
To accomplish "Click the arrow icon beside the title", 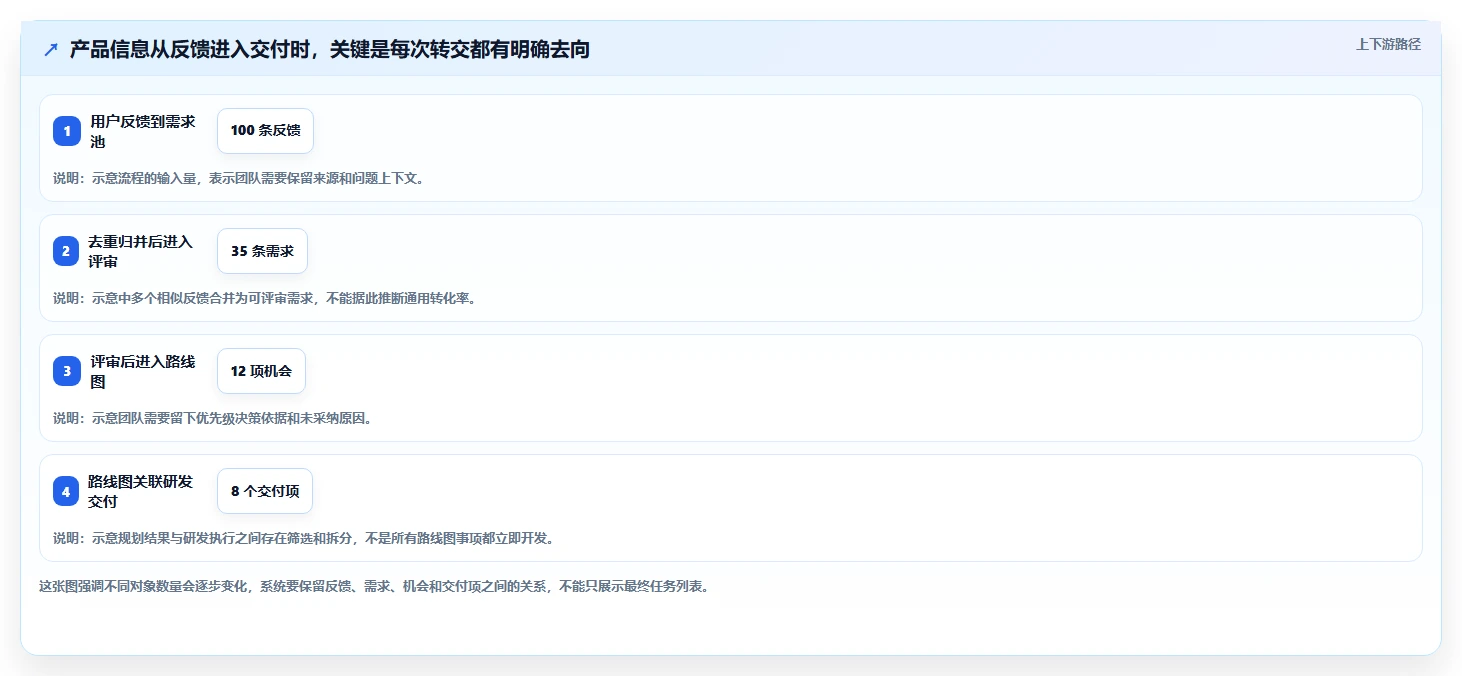I will 51,50.
